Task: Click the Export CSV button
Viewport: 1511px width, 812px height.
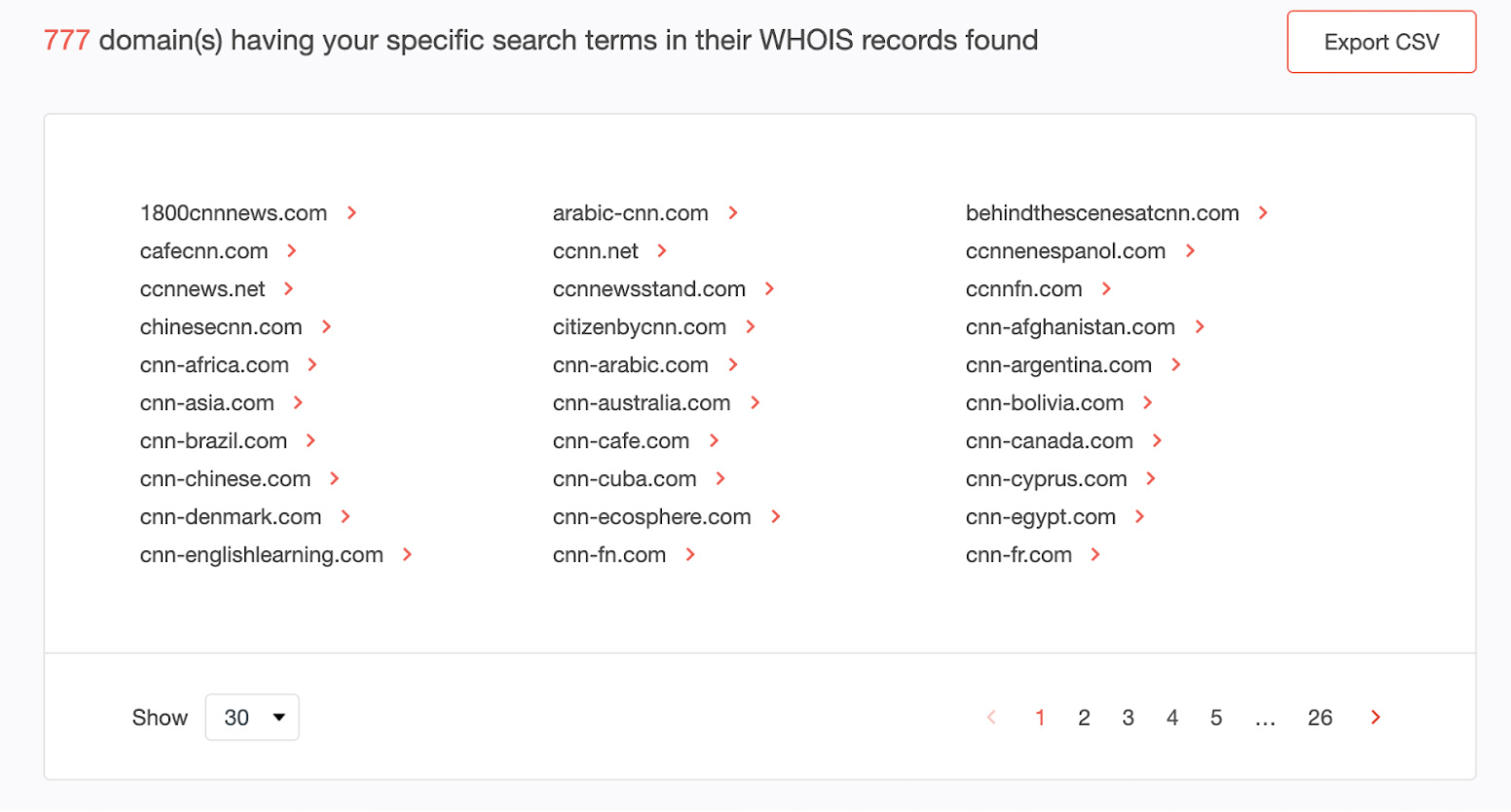Action: 1381,42
